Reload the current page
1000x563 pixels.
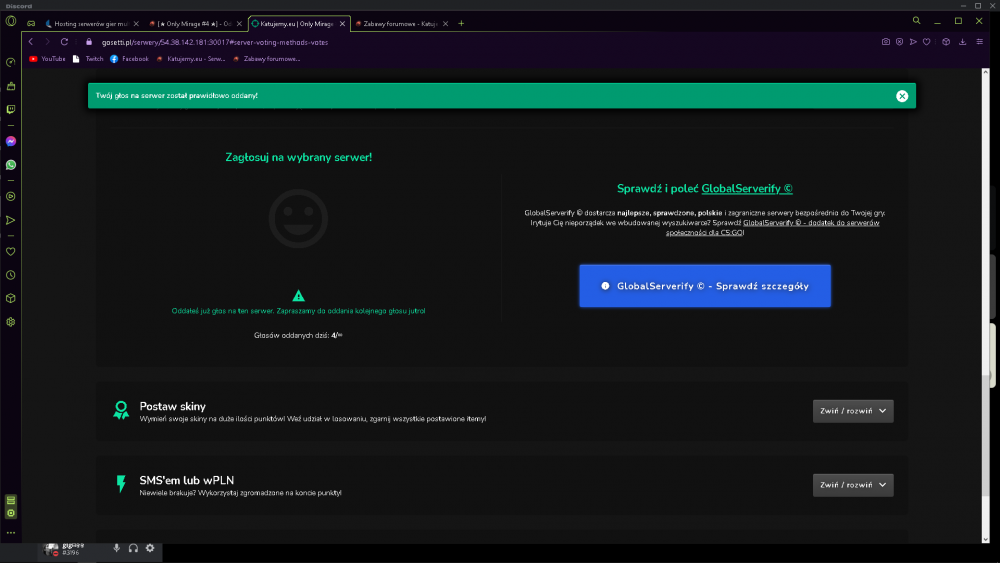[64, 42]
